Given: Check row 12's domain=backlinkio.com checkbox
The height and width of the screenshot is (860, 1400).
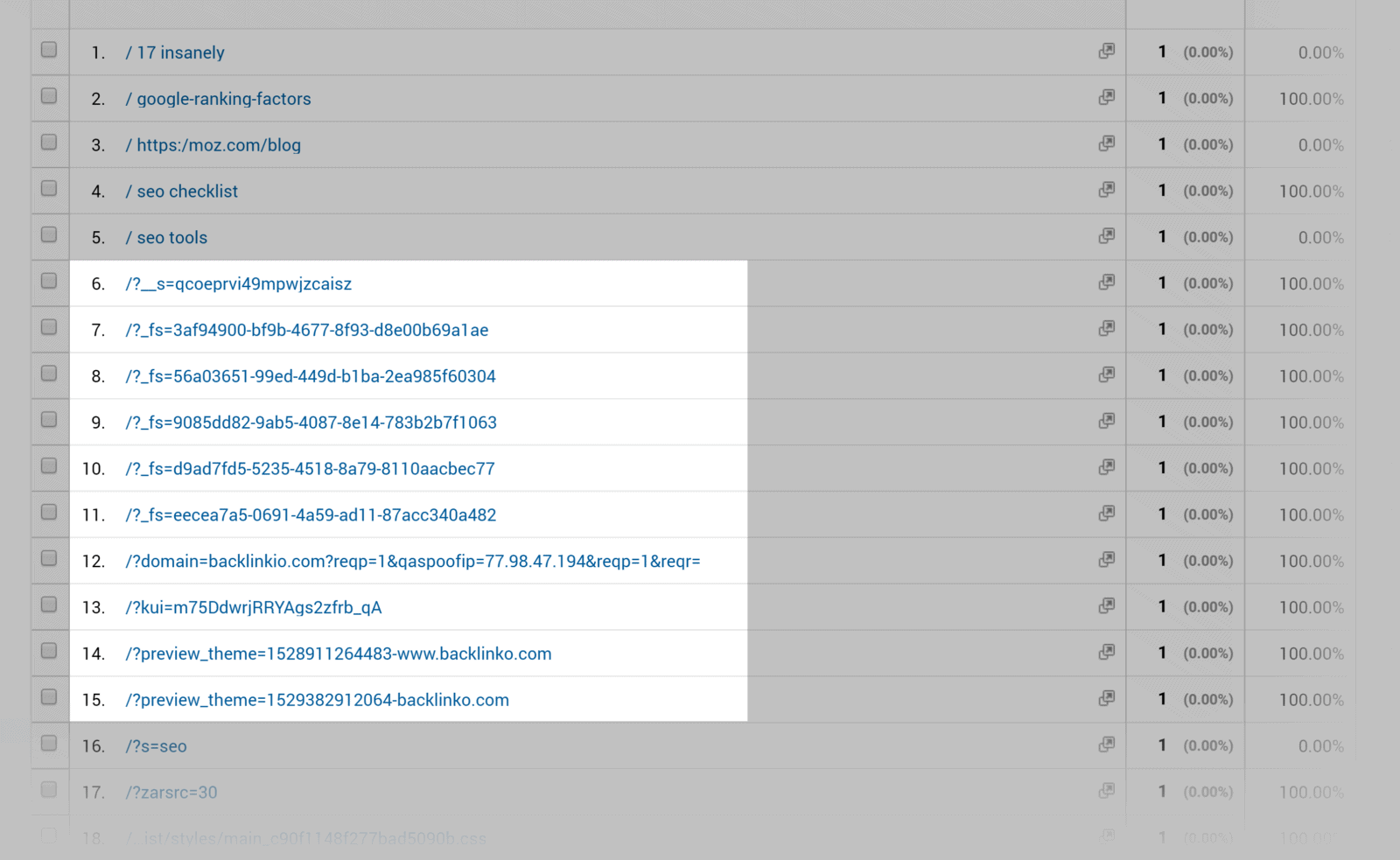Looking at the screenshot, I should point(49,559).
